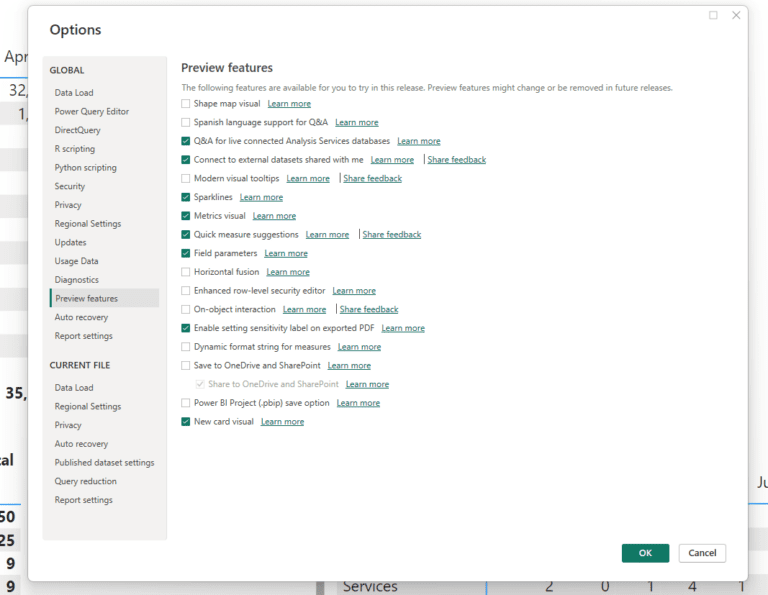
Task: Enable Dynamic format string for measures
Action: point(186,347)
